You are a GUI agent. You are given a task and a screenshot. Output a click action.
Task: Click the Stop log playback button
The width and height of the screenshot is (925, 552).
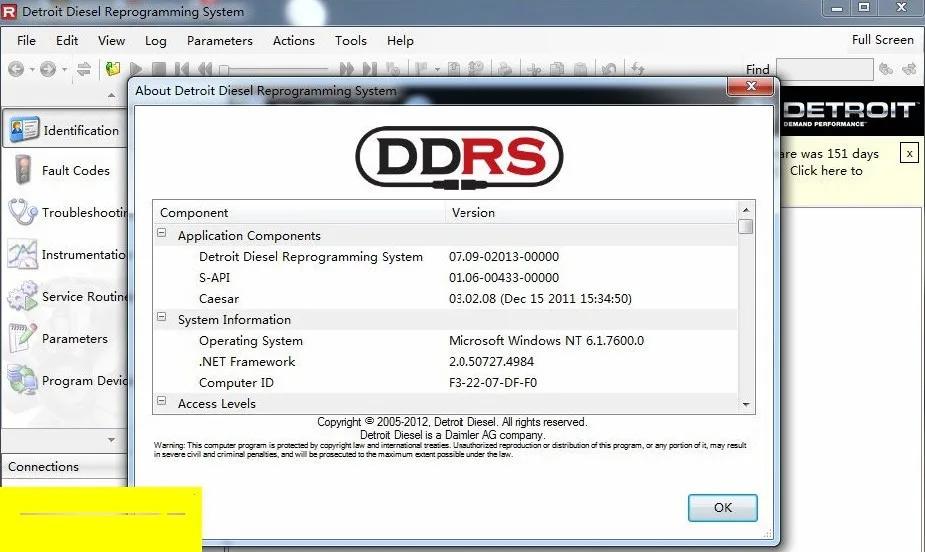(159, 70)
